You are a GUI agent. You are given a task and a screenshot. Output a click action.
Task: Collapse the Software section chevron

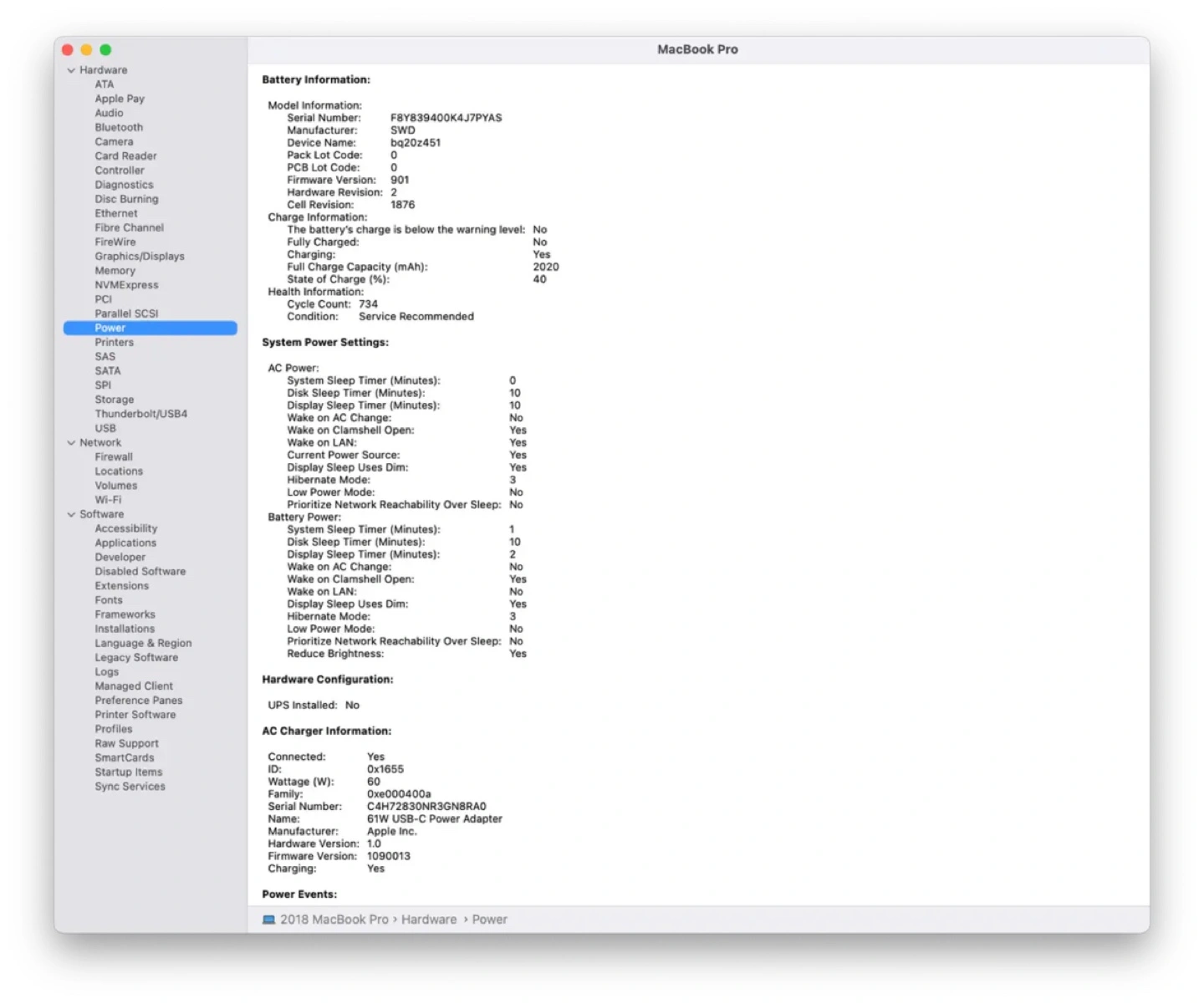tap(71, 515)
